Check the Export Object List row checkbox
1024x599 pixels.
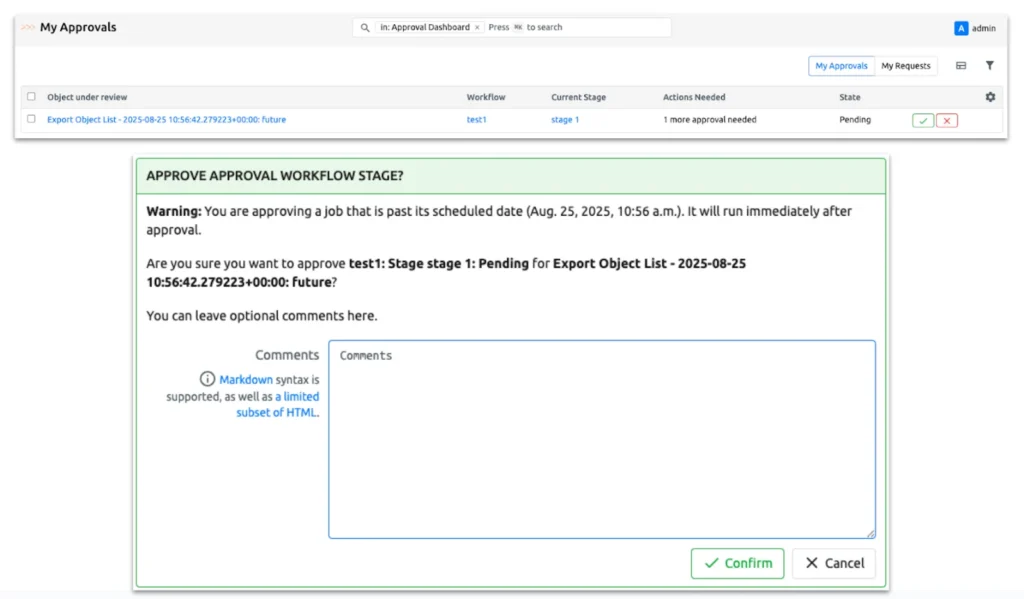tap(29, 119)
